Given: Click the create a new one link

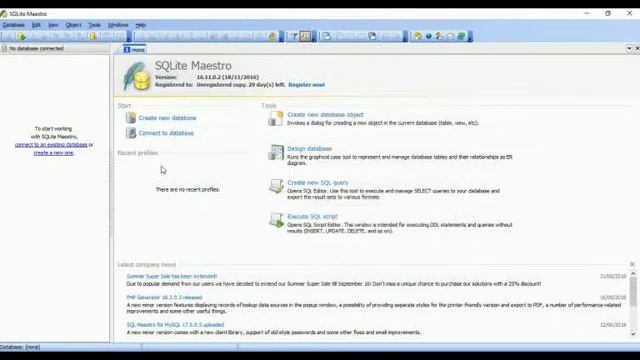Looking at the screenshot, I should coord(53,153).
